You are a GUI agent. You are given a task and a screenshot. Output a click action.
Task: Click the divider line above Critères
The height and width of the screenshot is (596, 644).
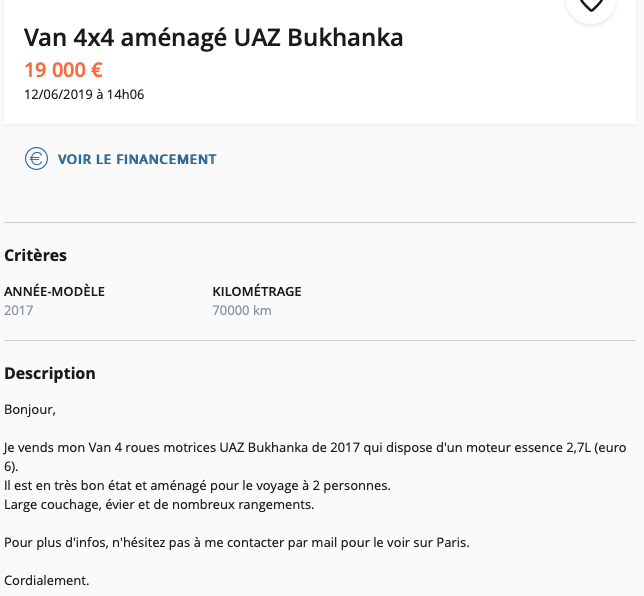pos(320,222)
